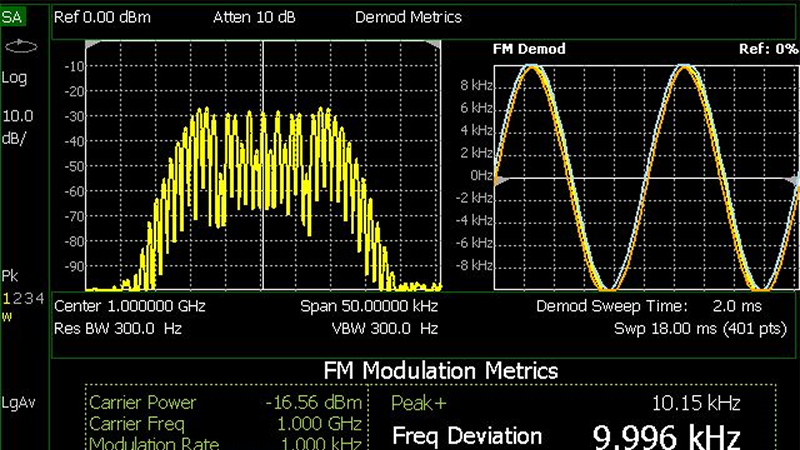
Task: Click the Span 50.00000 kHz readout
Action: (369, 306)
